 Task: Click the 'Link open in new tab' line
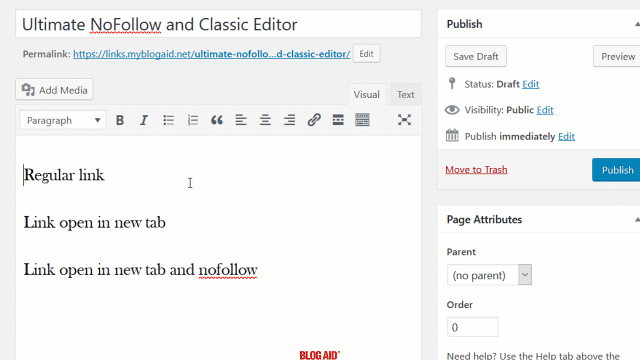tap(94, 222)
